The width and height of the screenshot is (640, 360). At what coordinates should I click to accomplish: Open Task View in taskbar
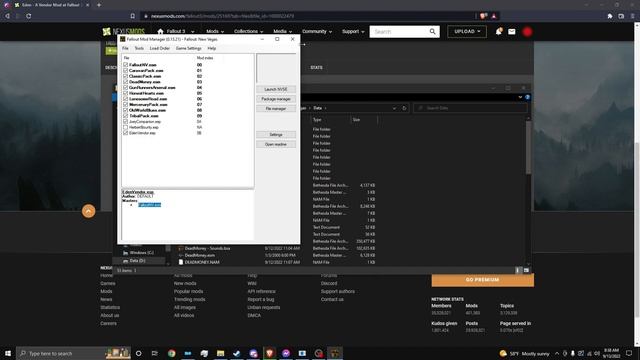click(x=155, y=353)
